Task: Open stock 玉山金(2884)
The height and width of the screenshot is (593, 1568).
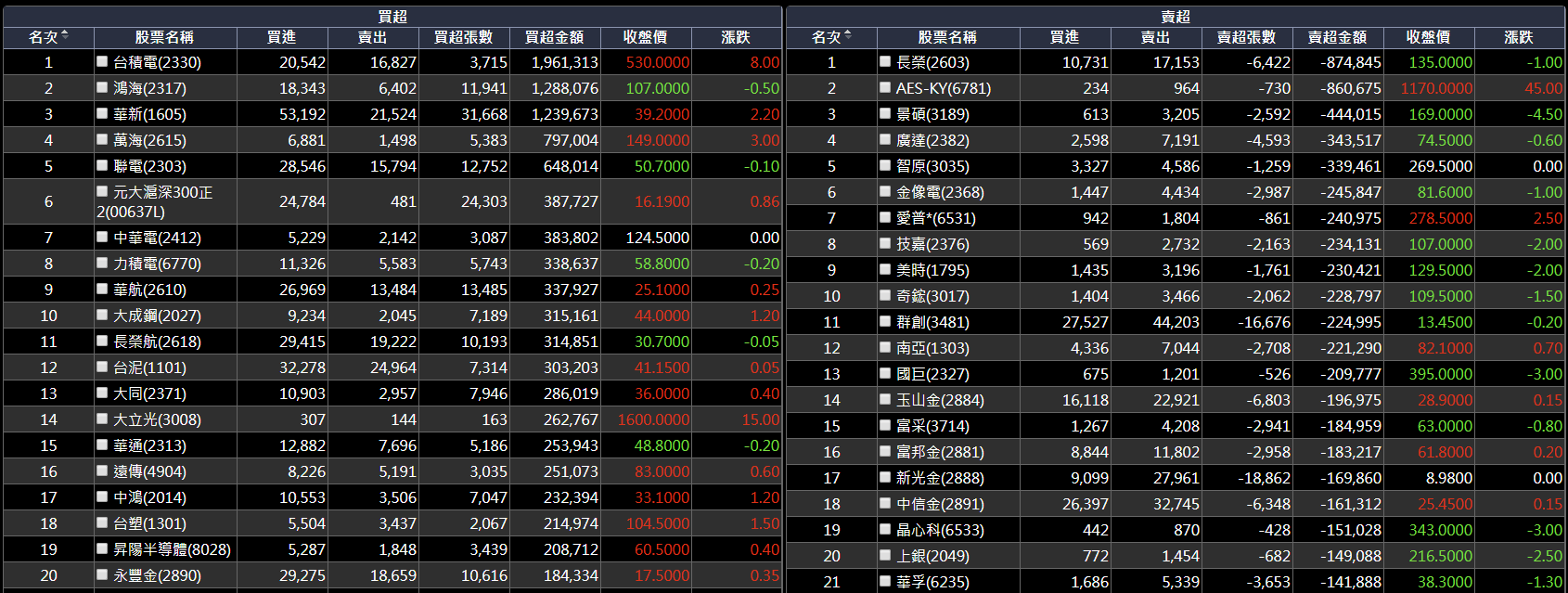Action: [x=940, y=400]
